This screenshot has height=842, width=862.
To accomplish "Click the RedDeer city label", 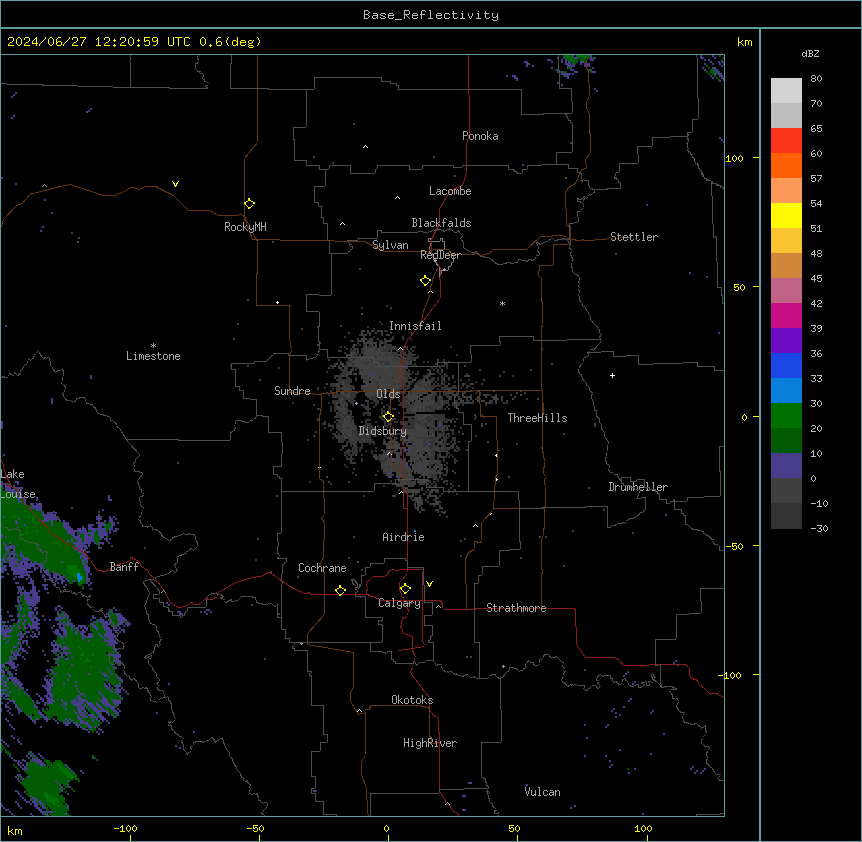I will point(440,255).
